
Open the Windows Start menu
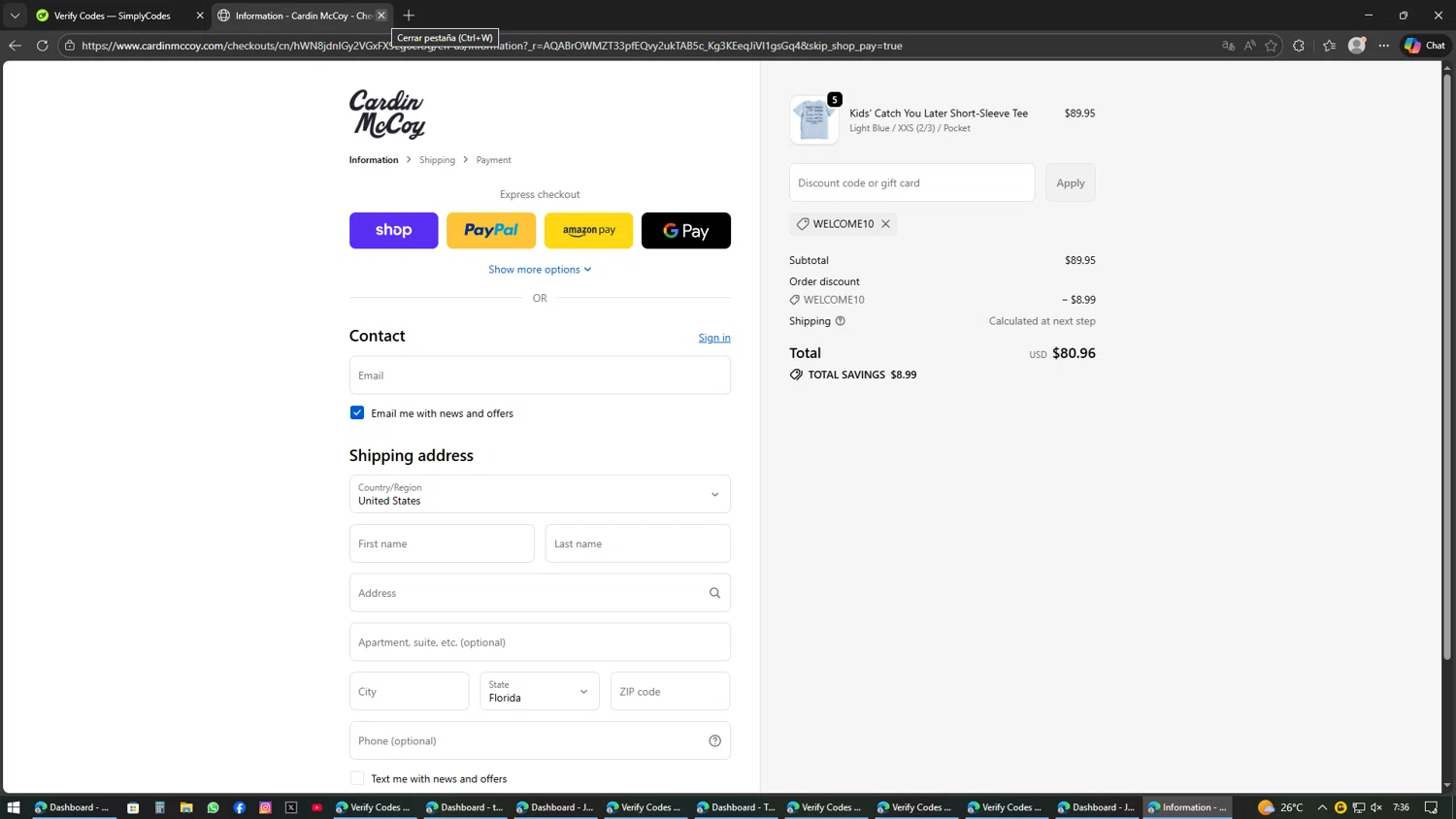point(14,807)
